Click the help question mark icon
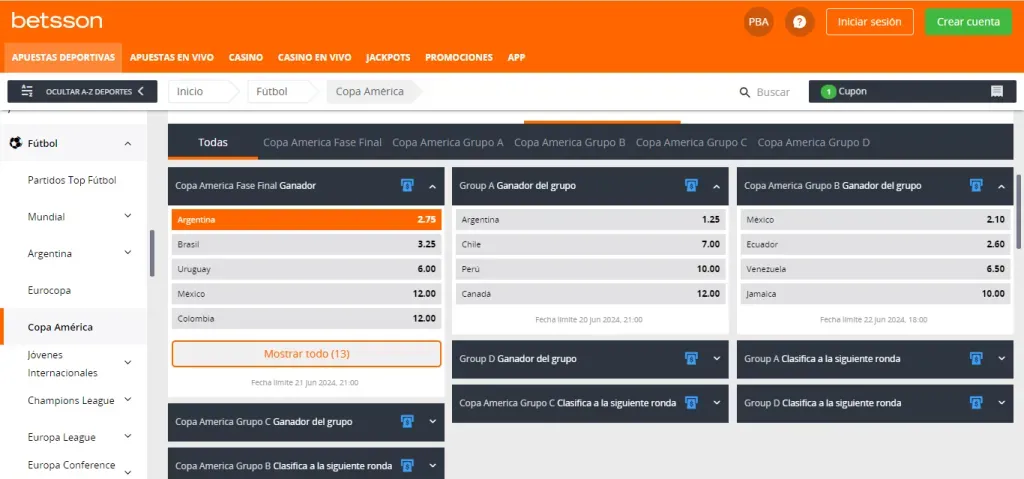Image resolution: width=1024 pixels, height=479 pixels. [x=799, y=22]
